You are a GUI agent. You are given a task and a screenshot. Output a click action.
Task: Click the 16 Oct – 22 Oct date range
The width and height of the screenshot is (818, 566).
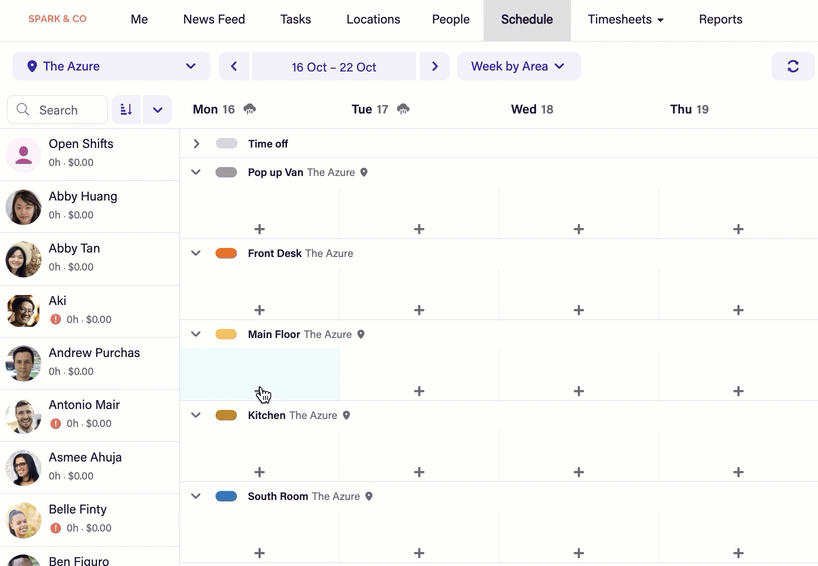click(x=334, y=67)
